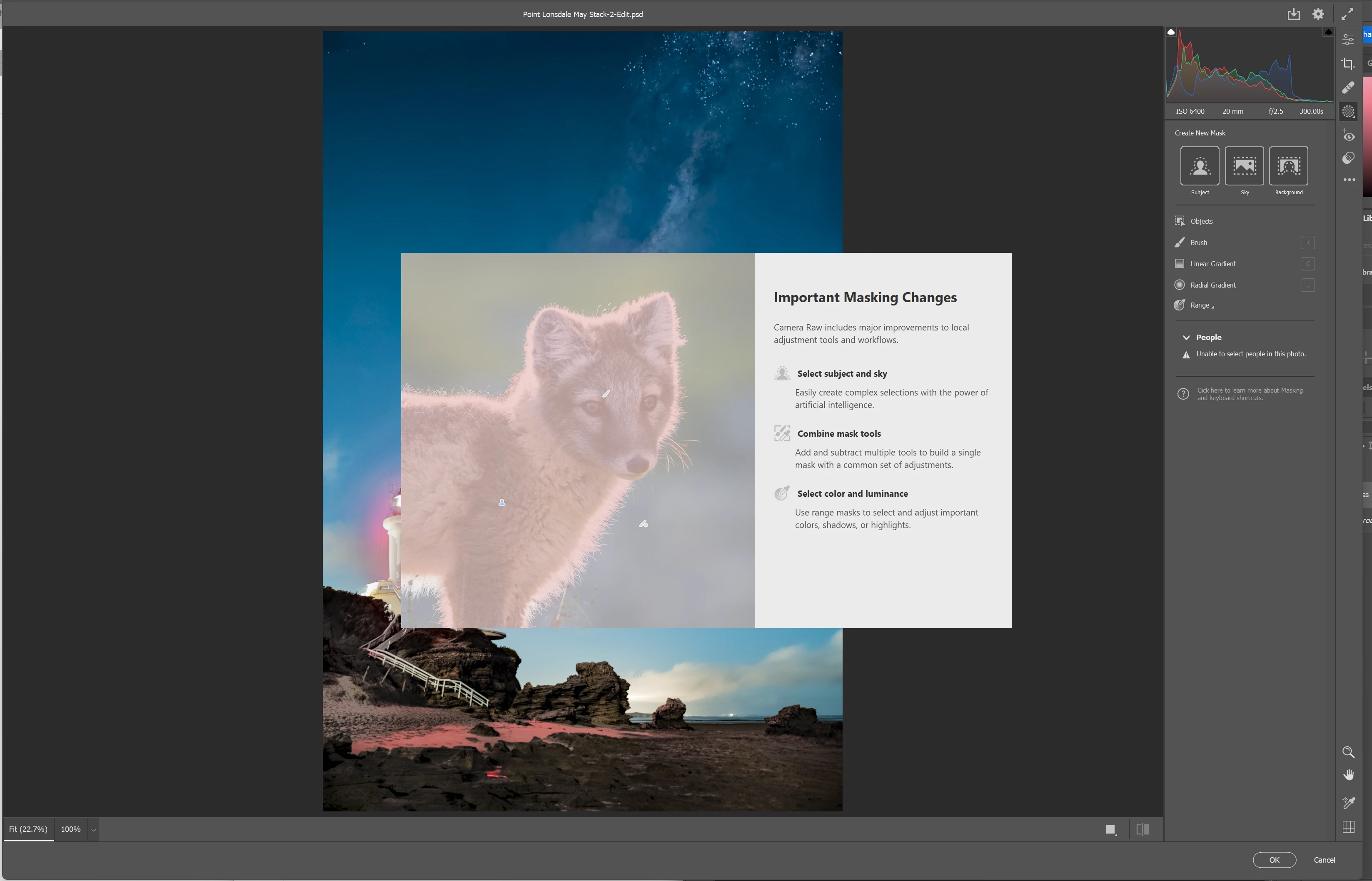Select the Crop tool icon

[1348, 64]
